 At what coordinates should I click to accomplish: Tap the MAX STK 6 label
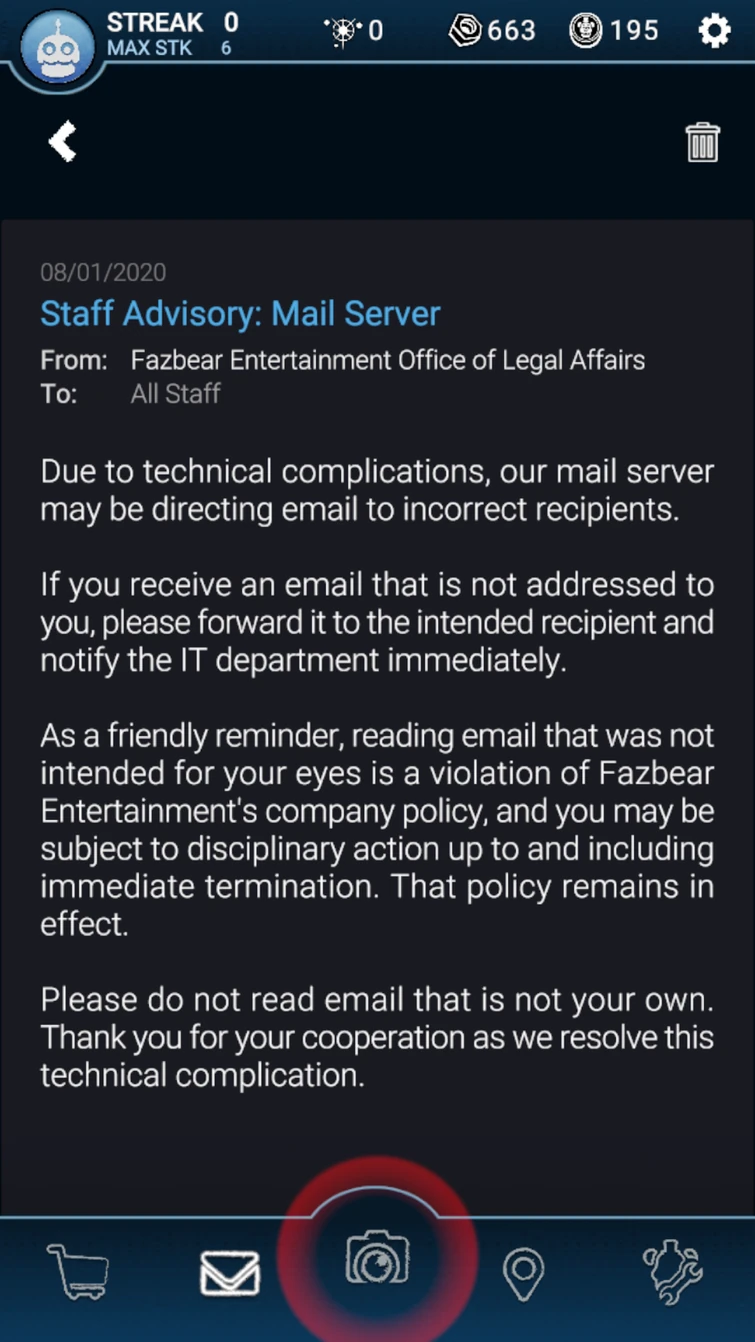point(169,47)
